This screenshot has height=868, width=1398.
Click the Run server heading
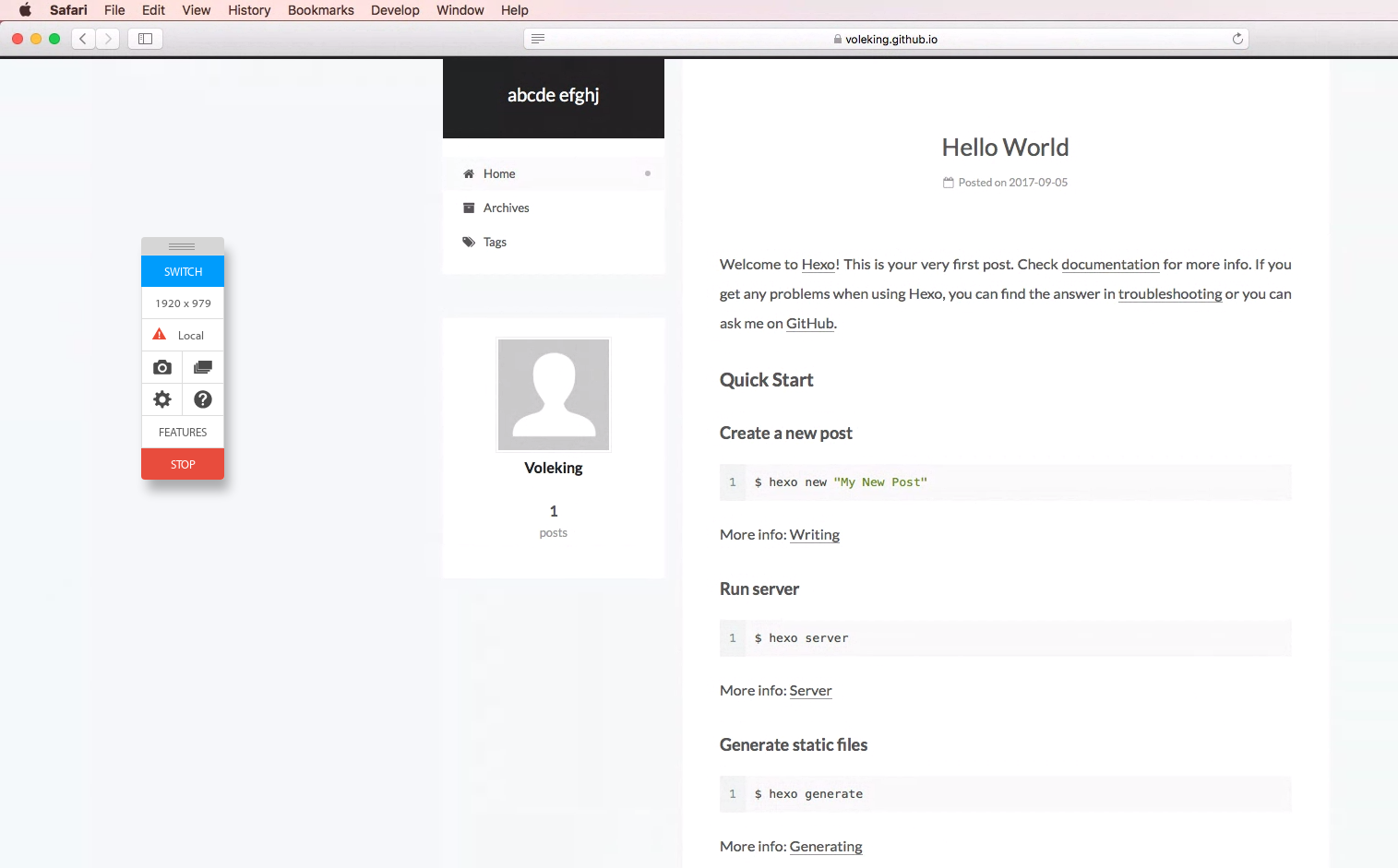coord(759,589)
